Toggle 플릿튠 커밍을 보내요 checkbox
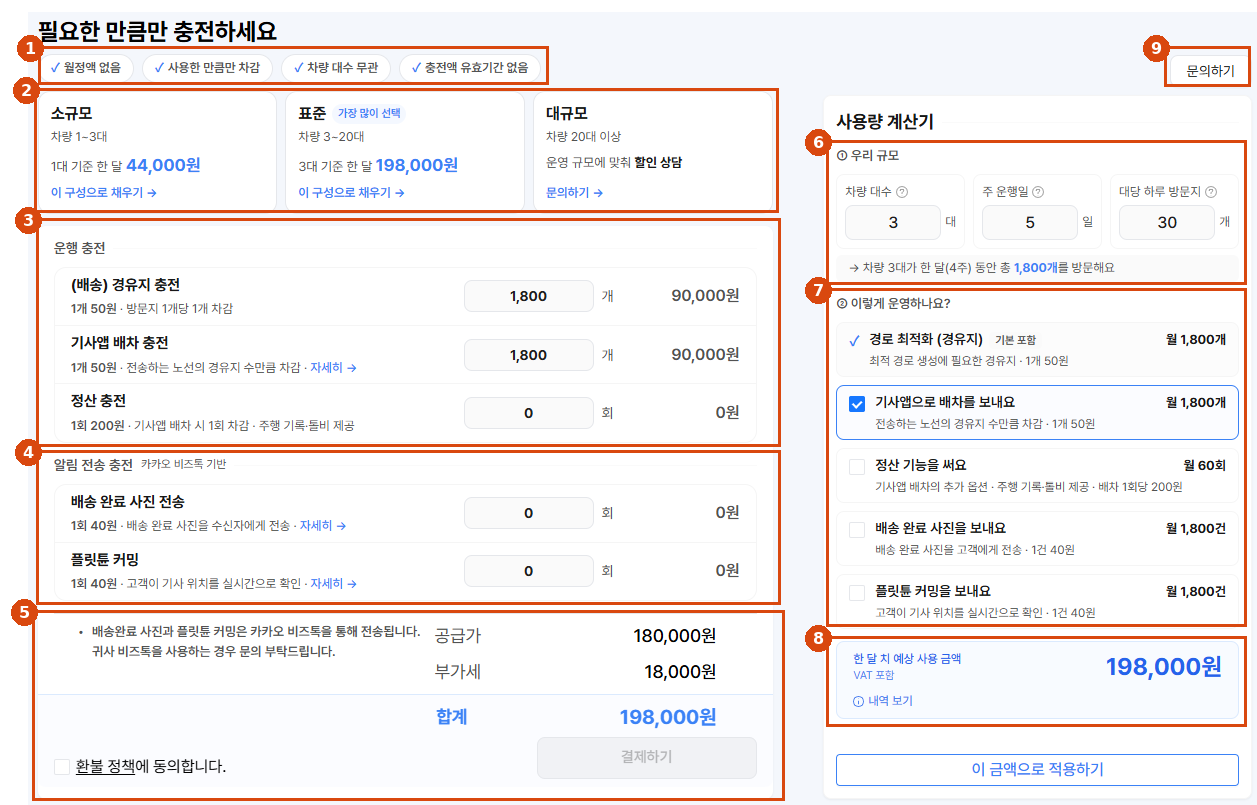Screen dimensions: 1257x805 pos(857,592)
